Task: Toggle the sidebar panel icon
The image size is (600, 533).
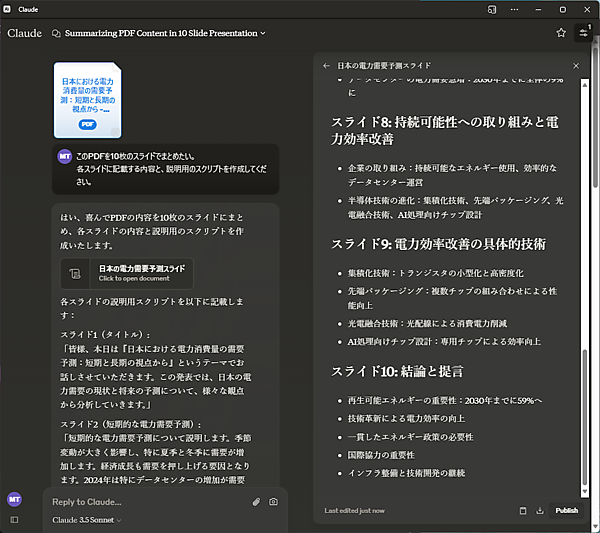Action: (x=14, y=519)
